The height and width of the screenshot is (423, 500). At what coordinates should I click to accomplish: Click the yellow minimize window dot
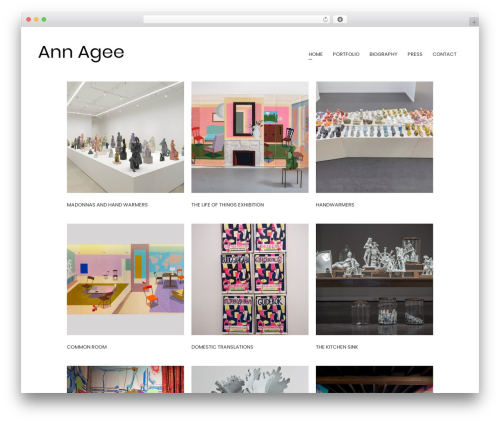click(36, 20)
